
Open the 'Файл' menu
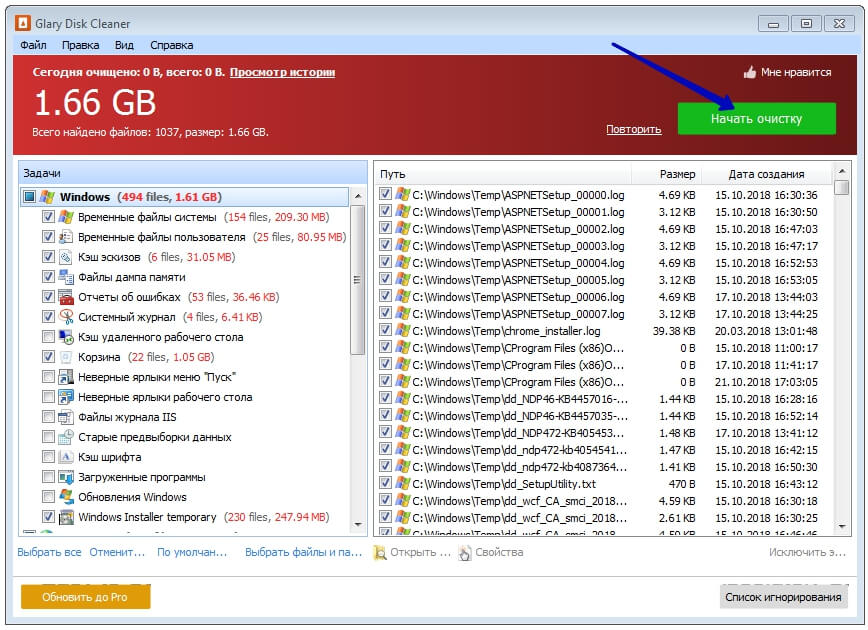click(x=33, y=45)
